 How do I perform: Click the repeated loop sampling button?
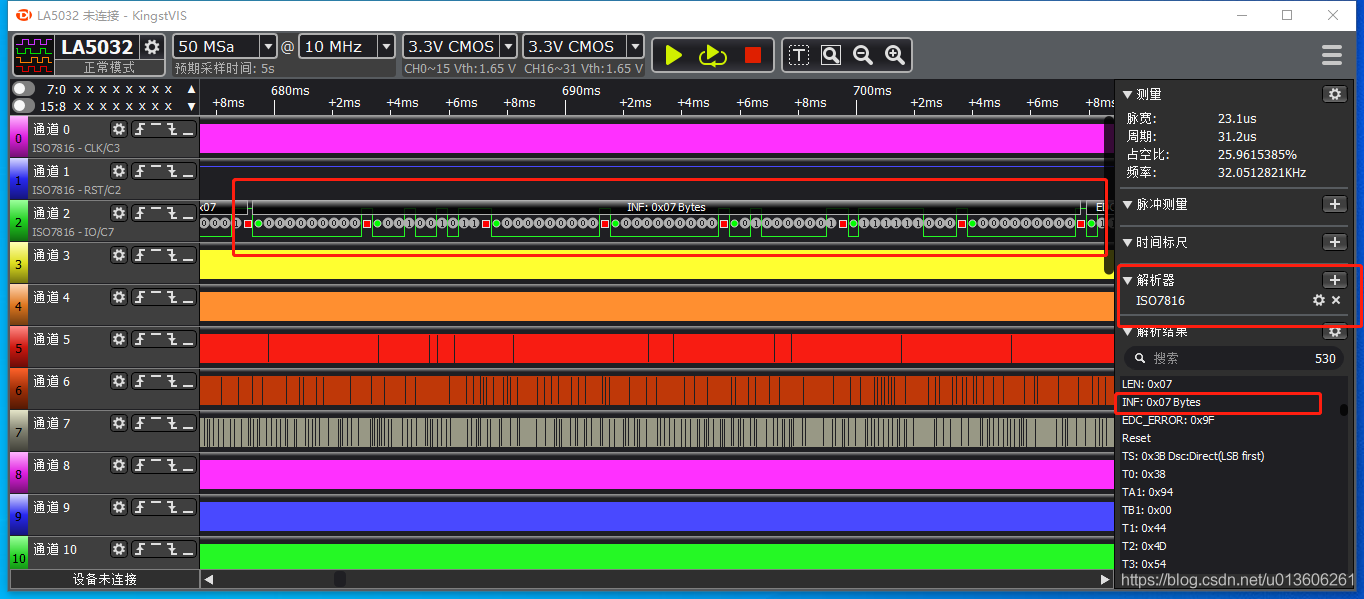pos(713,55)
